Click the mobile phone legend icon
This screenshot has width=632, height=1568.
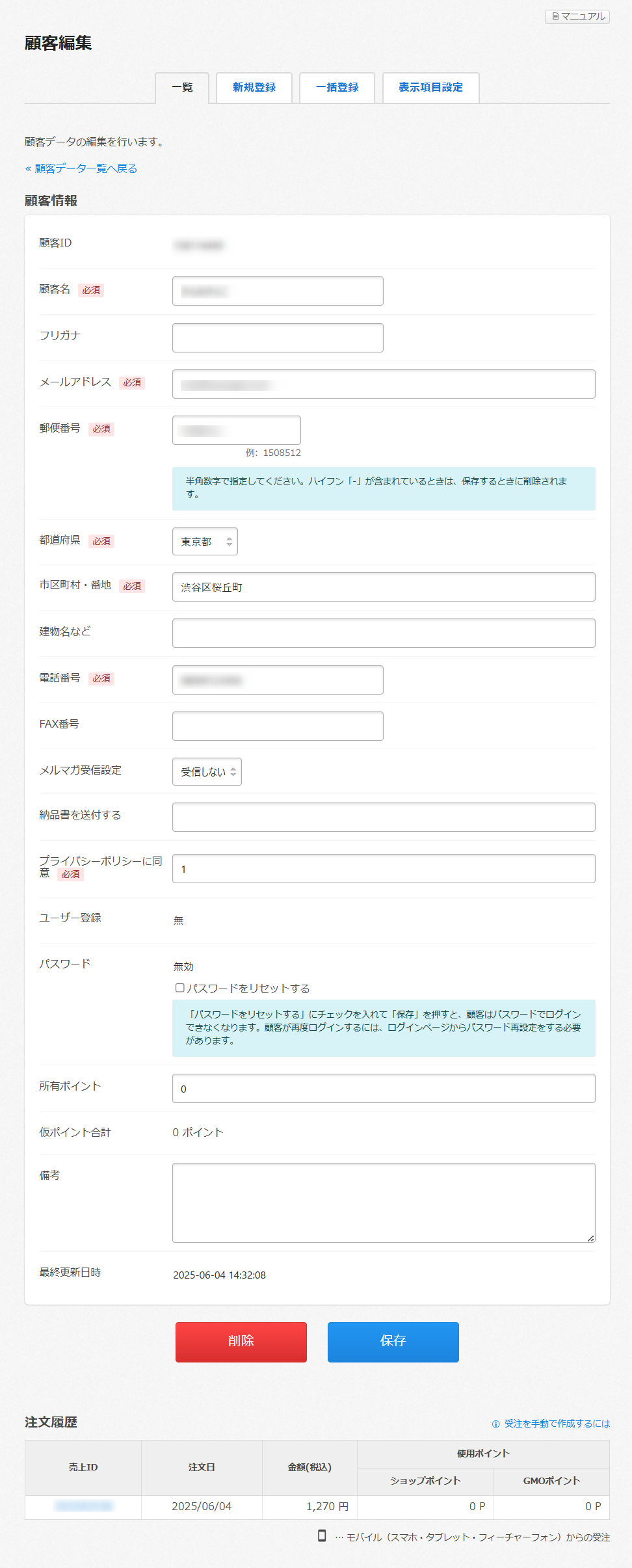[322, 1535]
